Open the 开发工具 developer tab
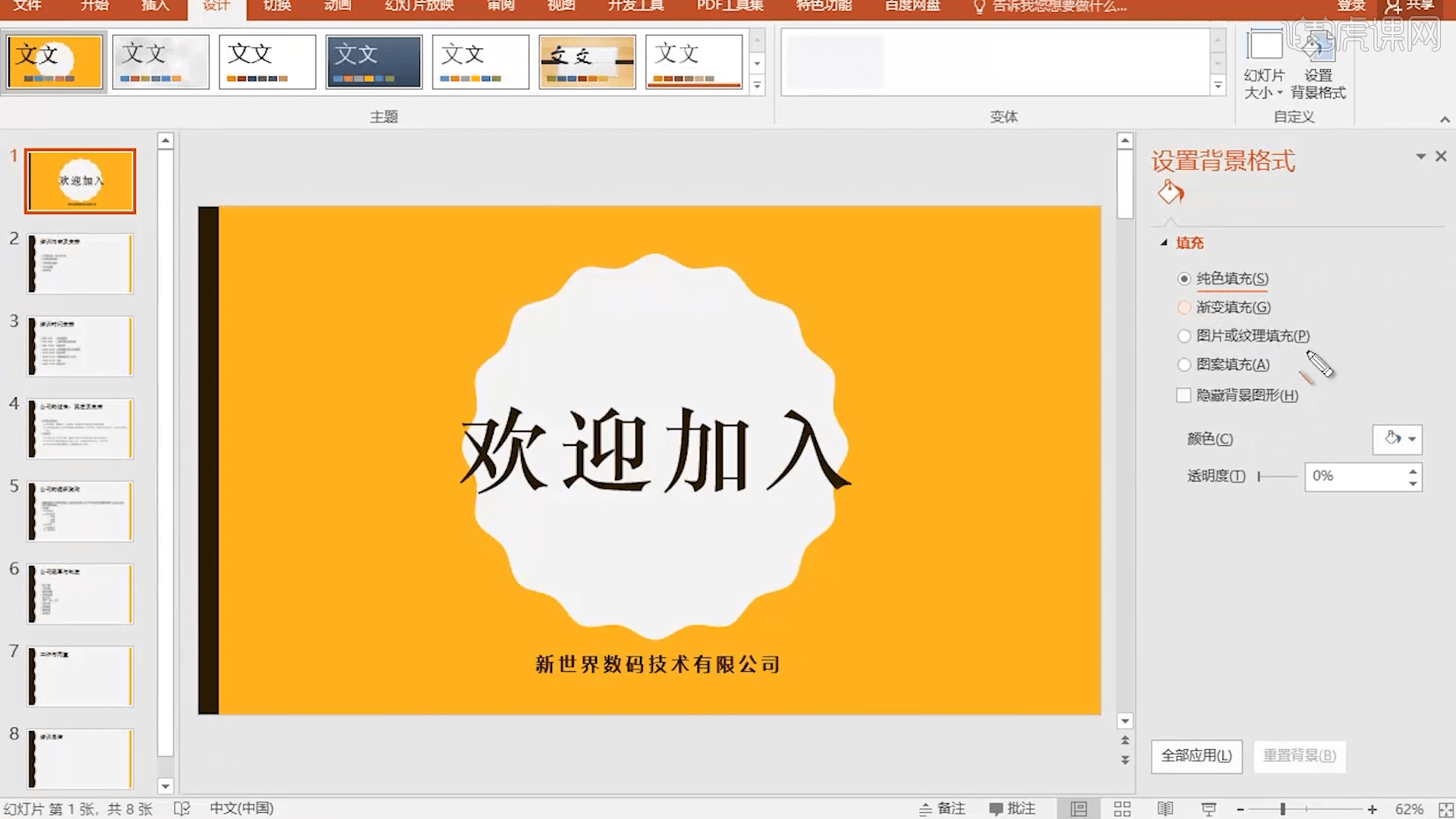The width and height of the screenshot is (1456, 819). point(635,6)
